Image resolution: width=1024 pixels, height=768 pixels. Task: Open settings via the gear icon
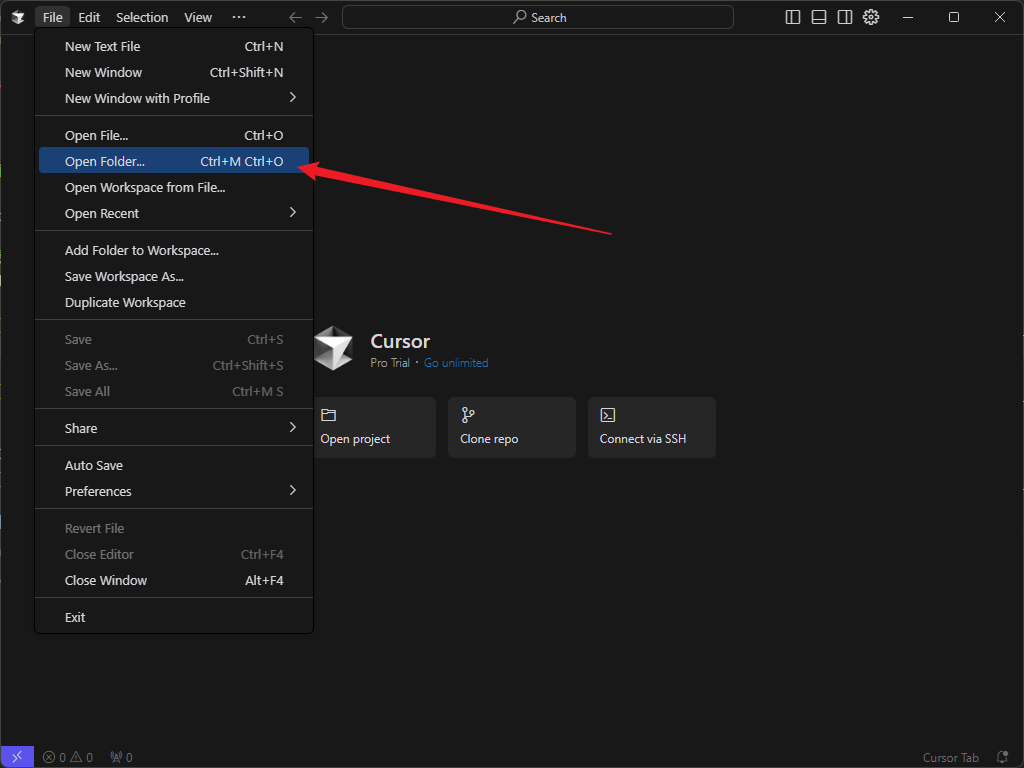pos(871,18)
